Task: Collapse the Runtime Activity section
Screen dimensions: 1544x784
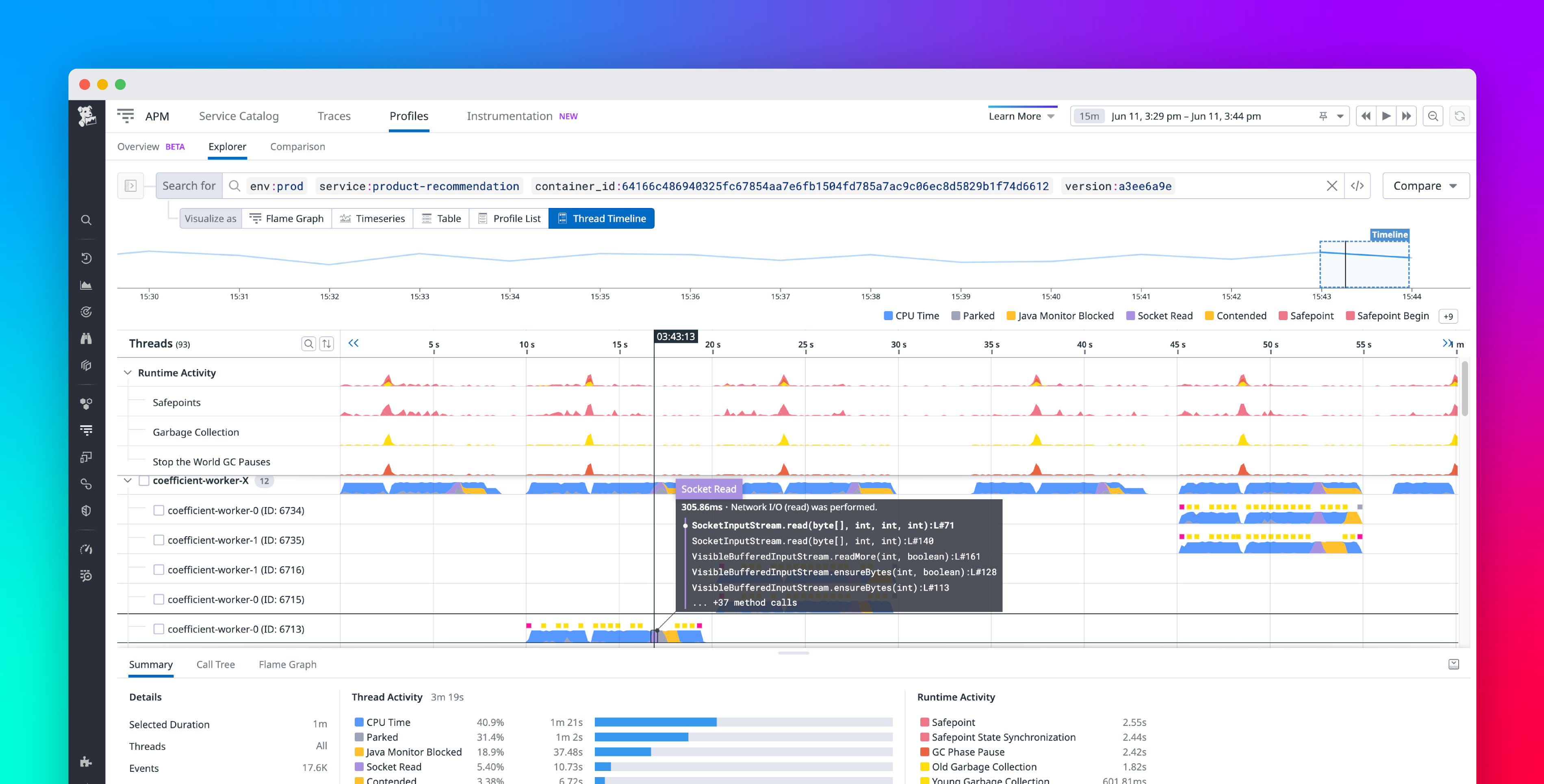Action: (127, 372)
